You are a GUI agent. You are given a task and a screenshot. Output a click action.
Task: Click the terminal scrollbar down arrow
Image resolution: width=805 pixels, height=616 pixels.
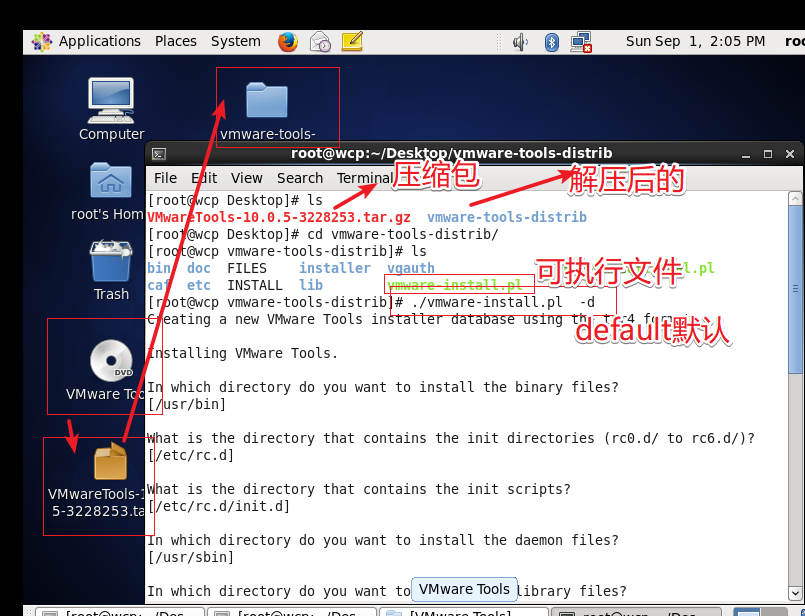795,592
